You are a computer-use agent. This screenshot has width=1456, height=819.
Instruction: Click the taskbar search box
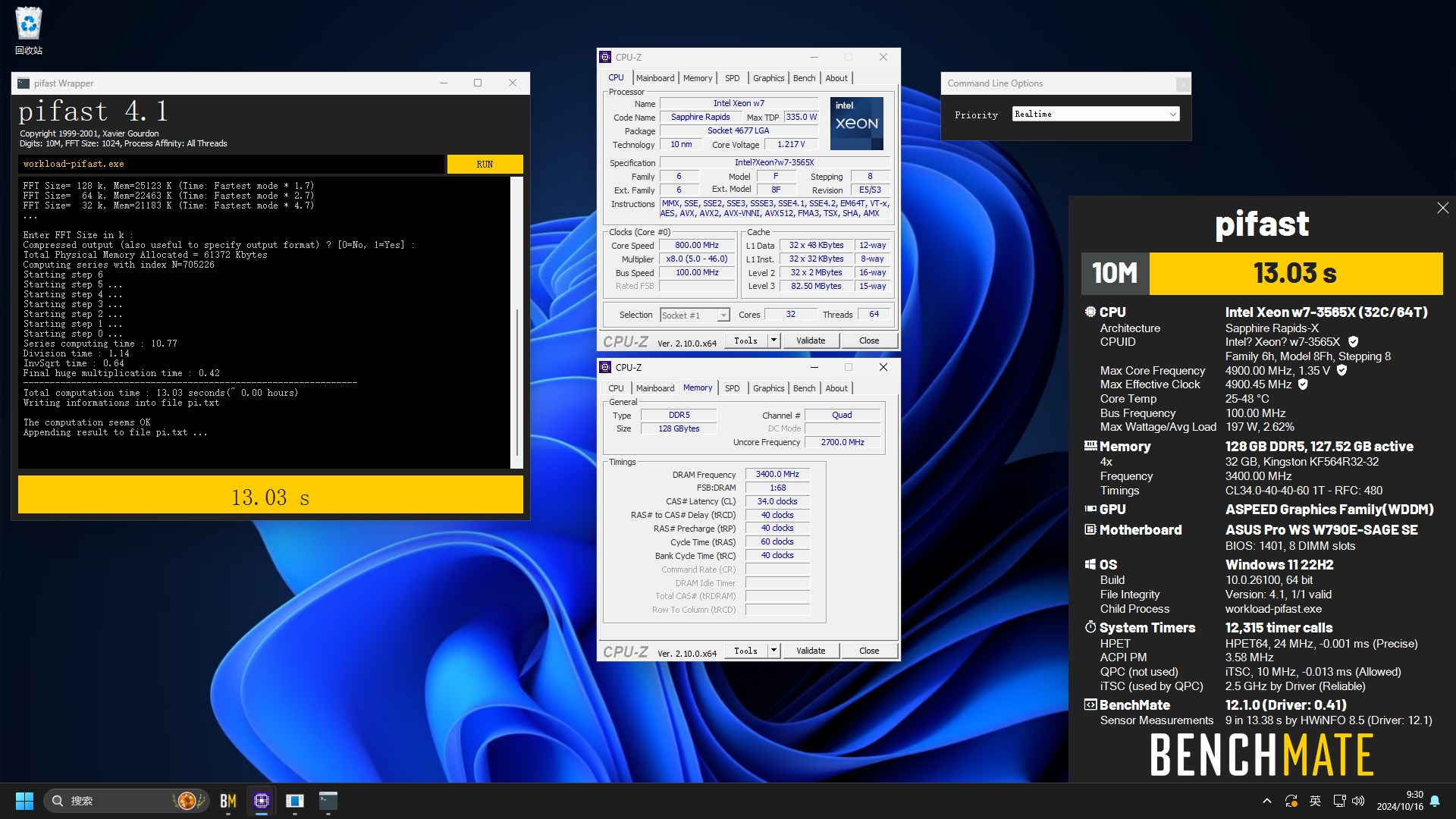(127, 801)
